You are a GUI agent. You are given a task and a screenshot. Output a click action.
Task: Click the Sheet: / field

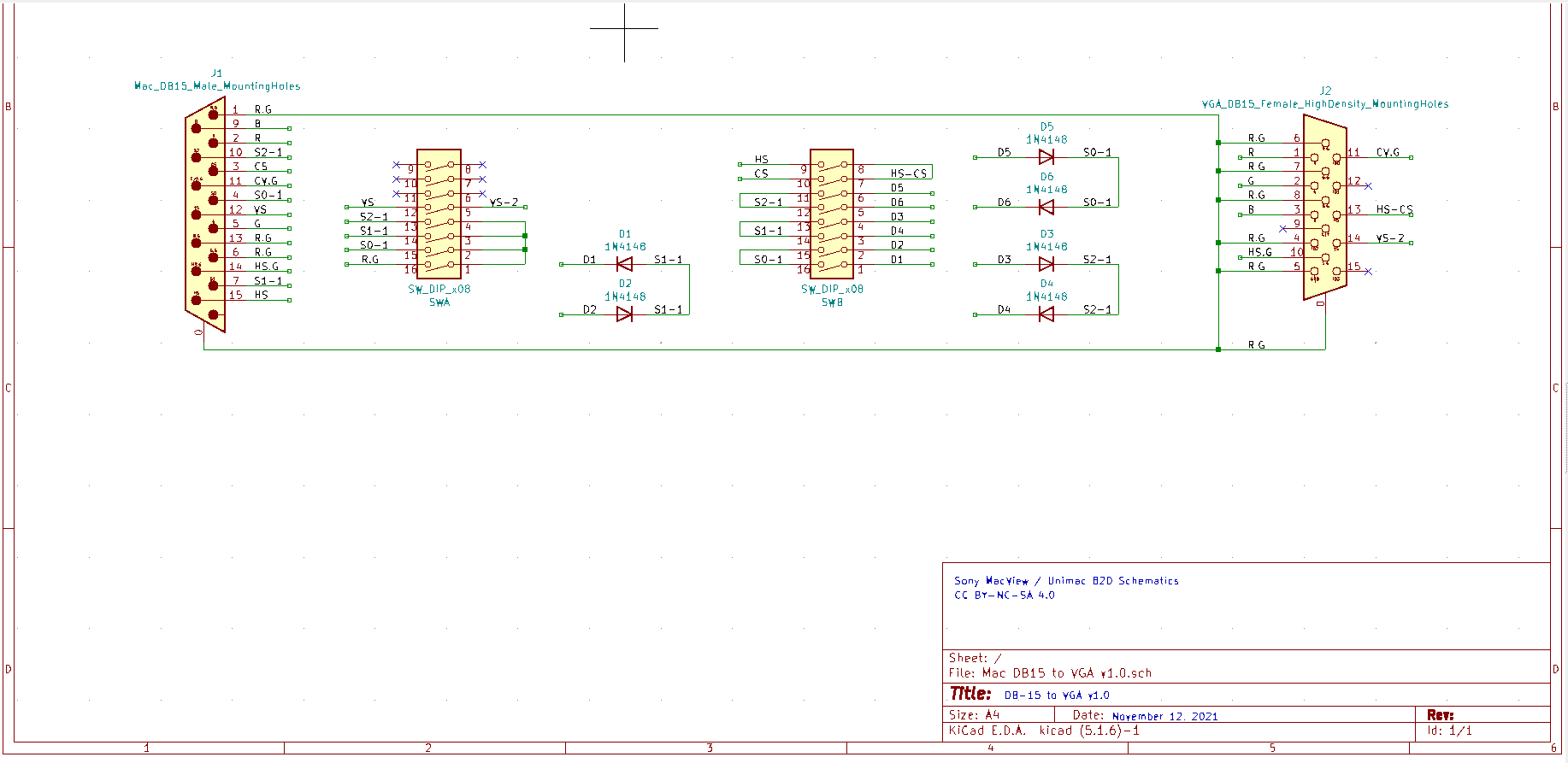pyautogui.click(x=976, y=658)
